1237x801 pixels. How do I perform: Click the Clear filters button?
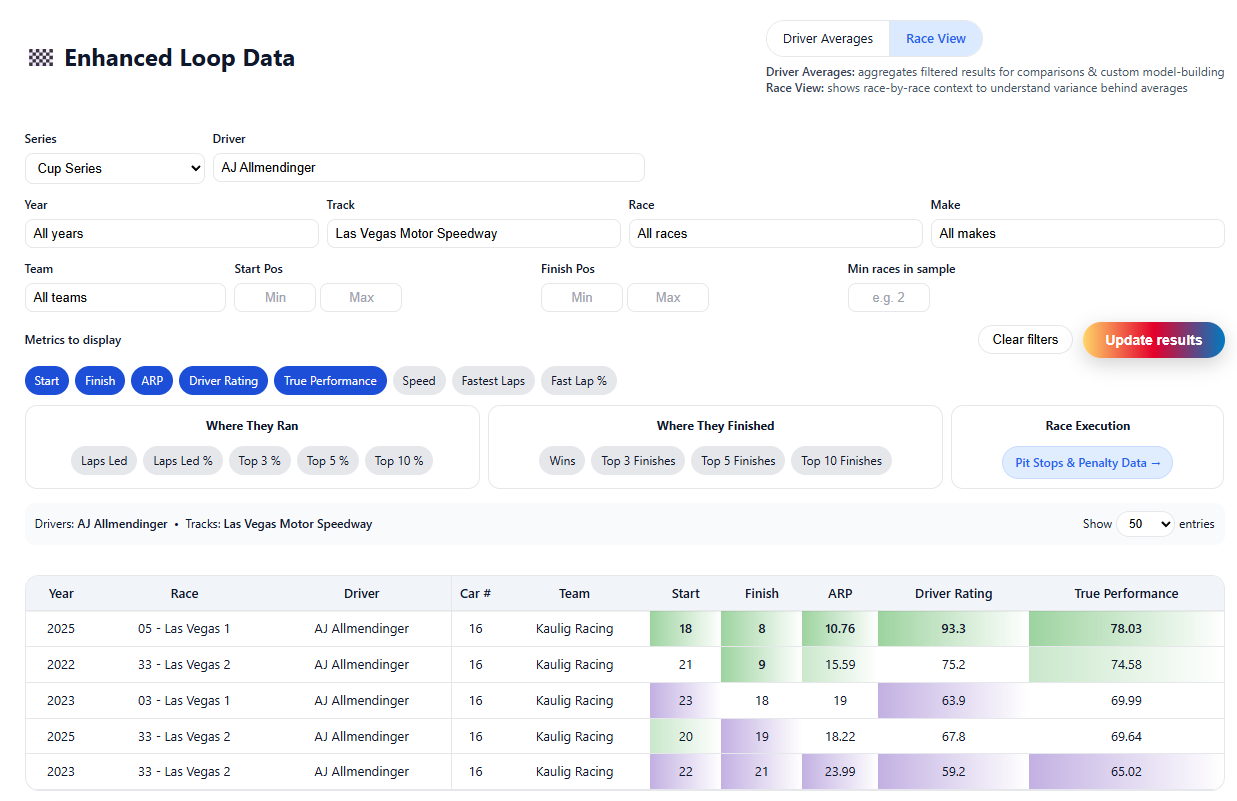(1024, 340)
